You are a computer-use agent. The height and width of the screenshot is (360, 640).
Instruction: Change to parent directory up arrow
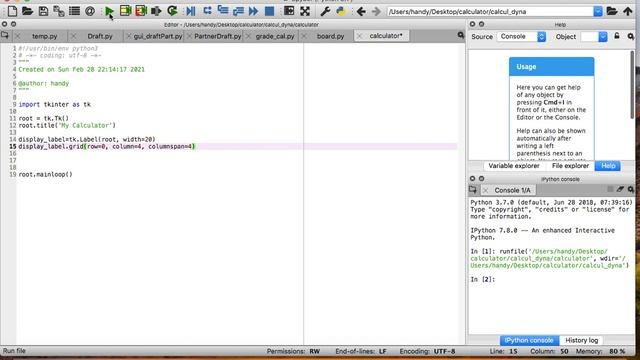pyautogui.click(x=628, y=11)
